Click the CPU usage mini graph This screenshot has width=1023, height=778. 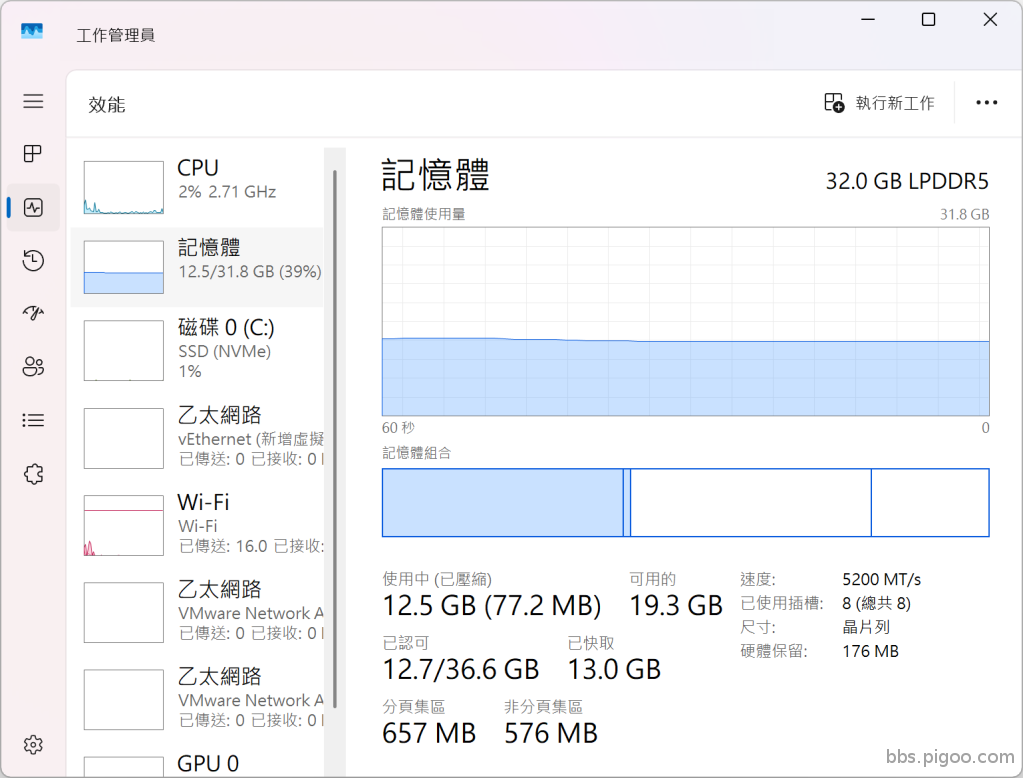click(123, 188)
